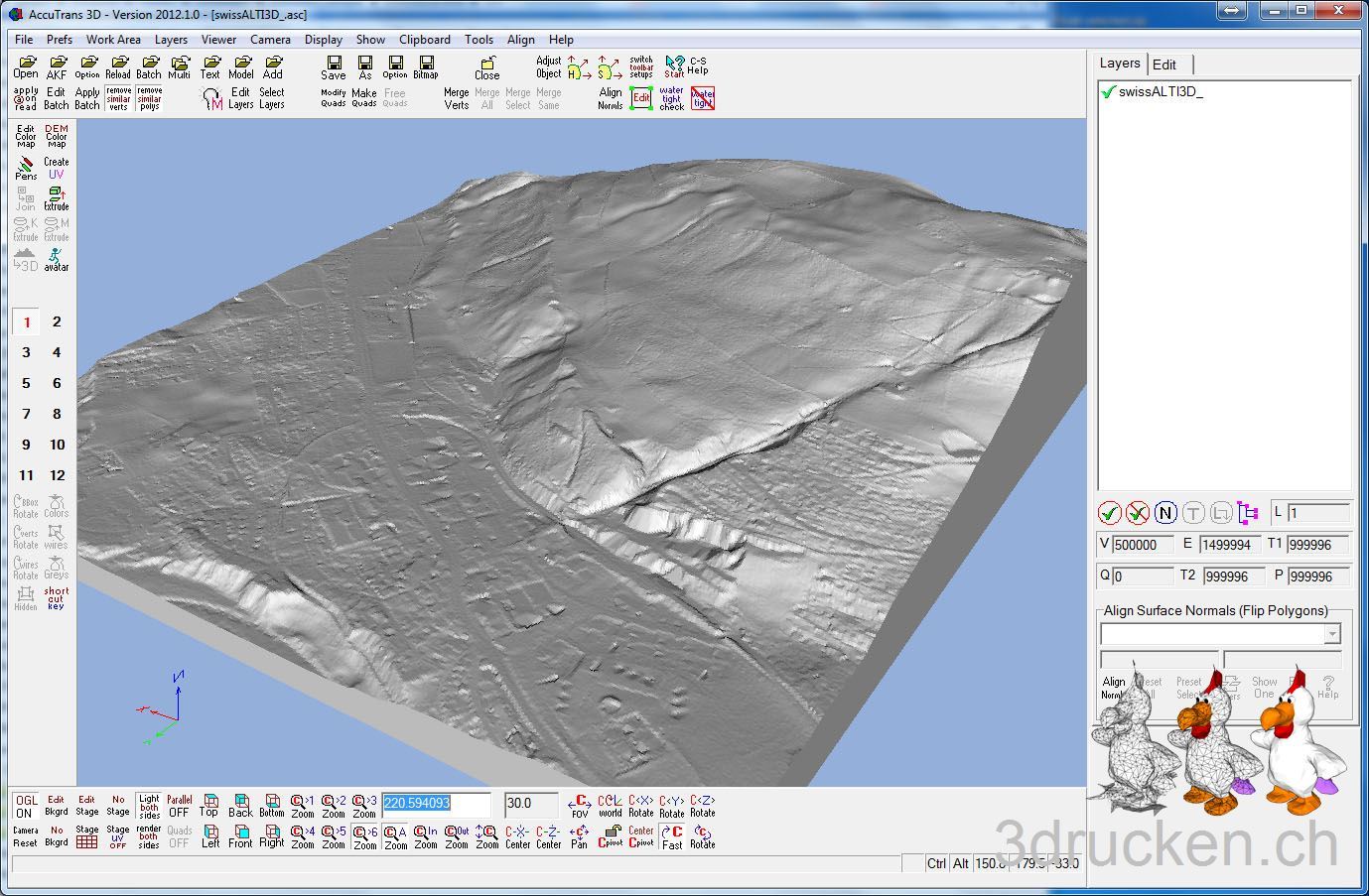Switch to the Top camera view
This screenshot has width=1369, height=896.
pos(209,805)
